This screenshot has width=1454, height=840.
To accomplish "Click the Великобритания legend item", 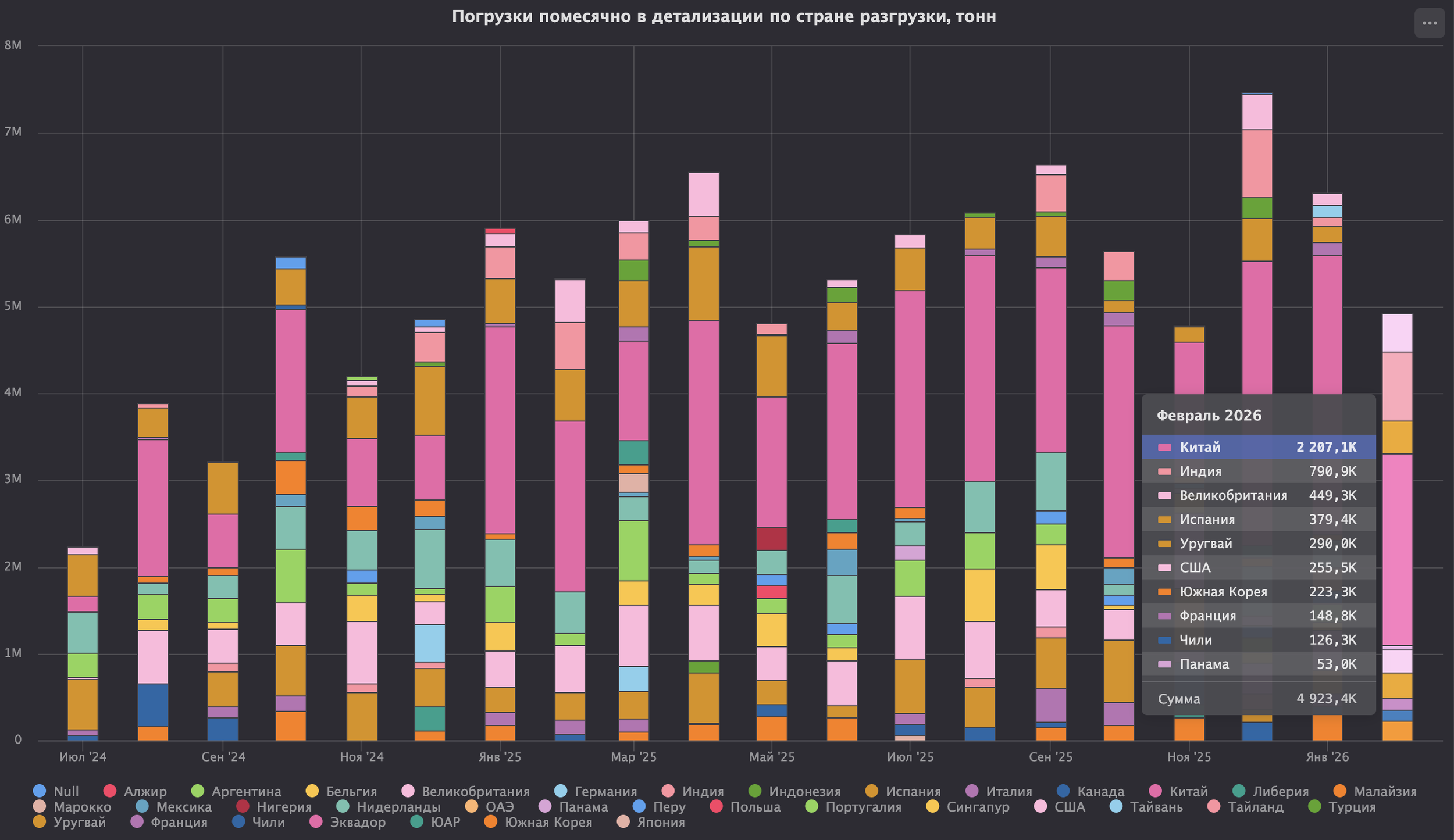I will coord(475,791).
